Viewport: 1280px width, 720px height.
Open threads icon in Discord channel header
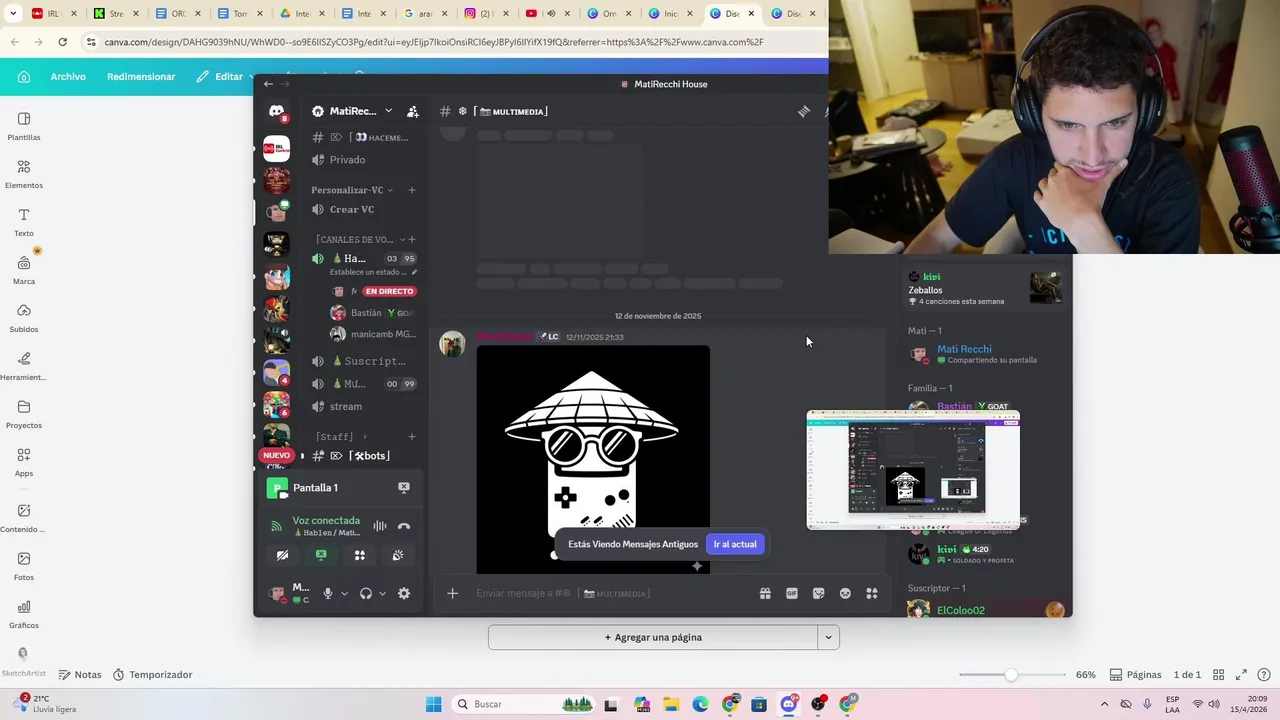(x=803, y=111)
